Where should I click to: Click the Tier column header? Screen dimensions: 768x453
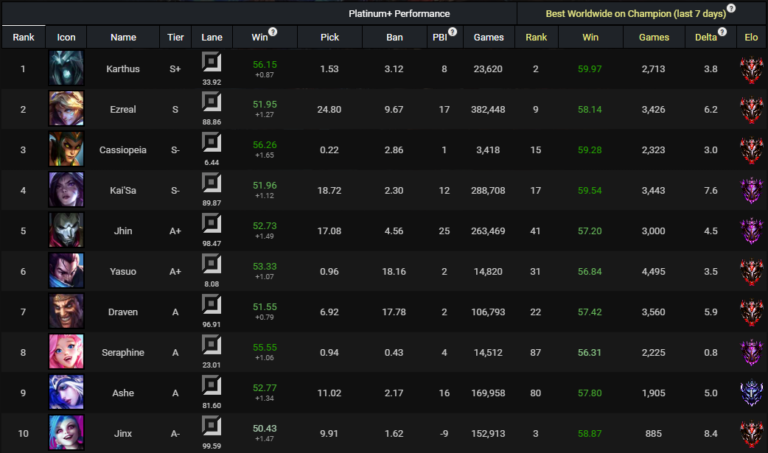pos(174,38)
